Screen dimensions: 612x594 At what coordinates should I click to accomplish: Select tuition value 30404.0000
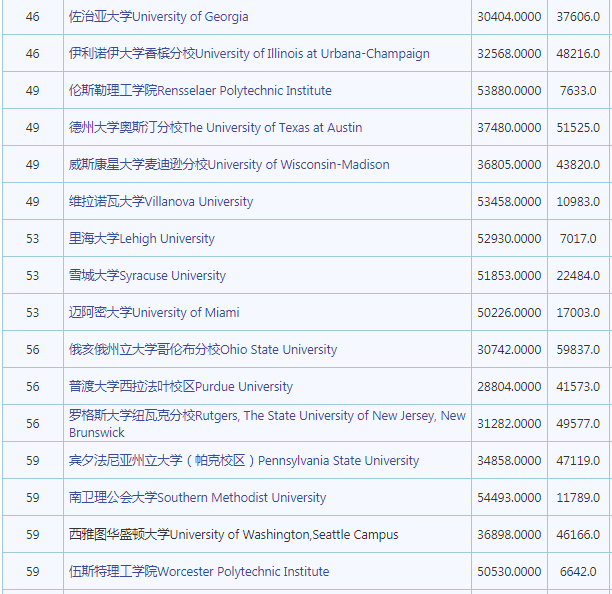click(x=509, y=17)
